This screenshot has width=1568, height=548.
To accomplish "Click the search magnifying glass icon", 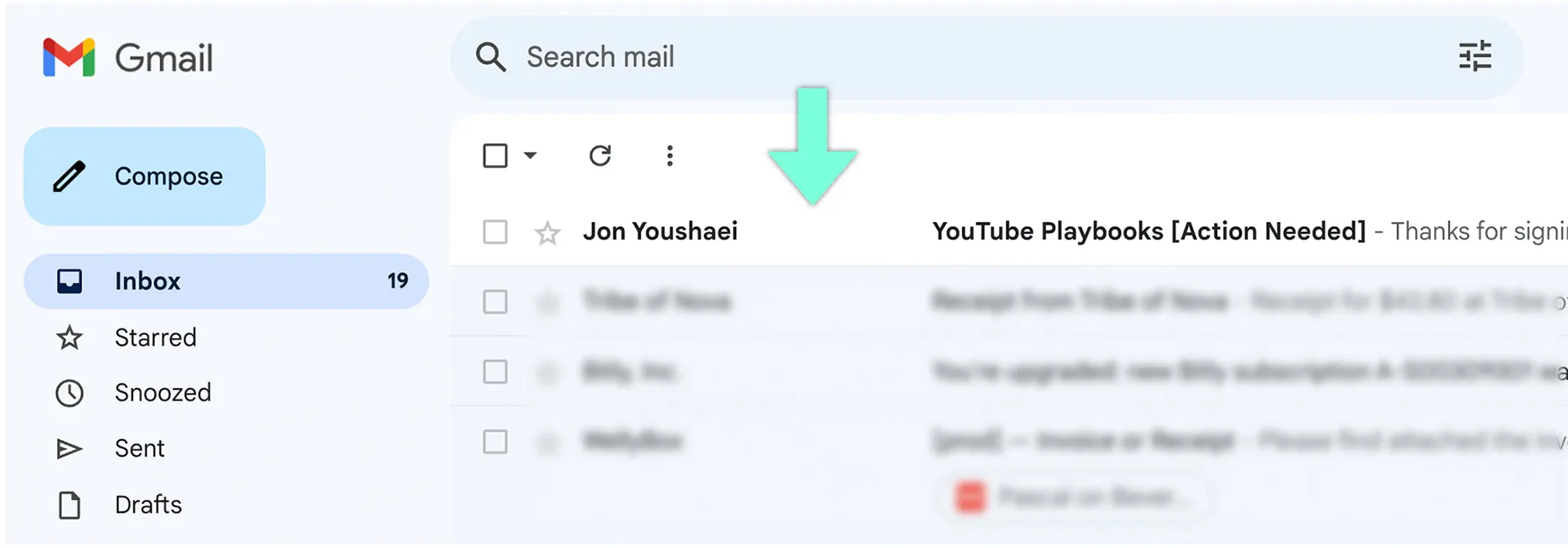I will click(490, 57).
